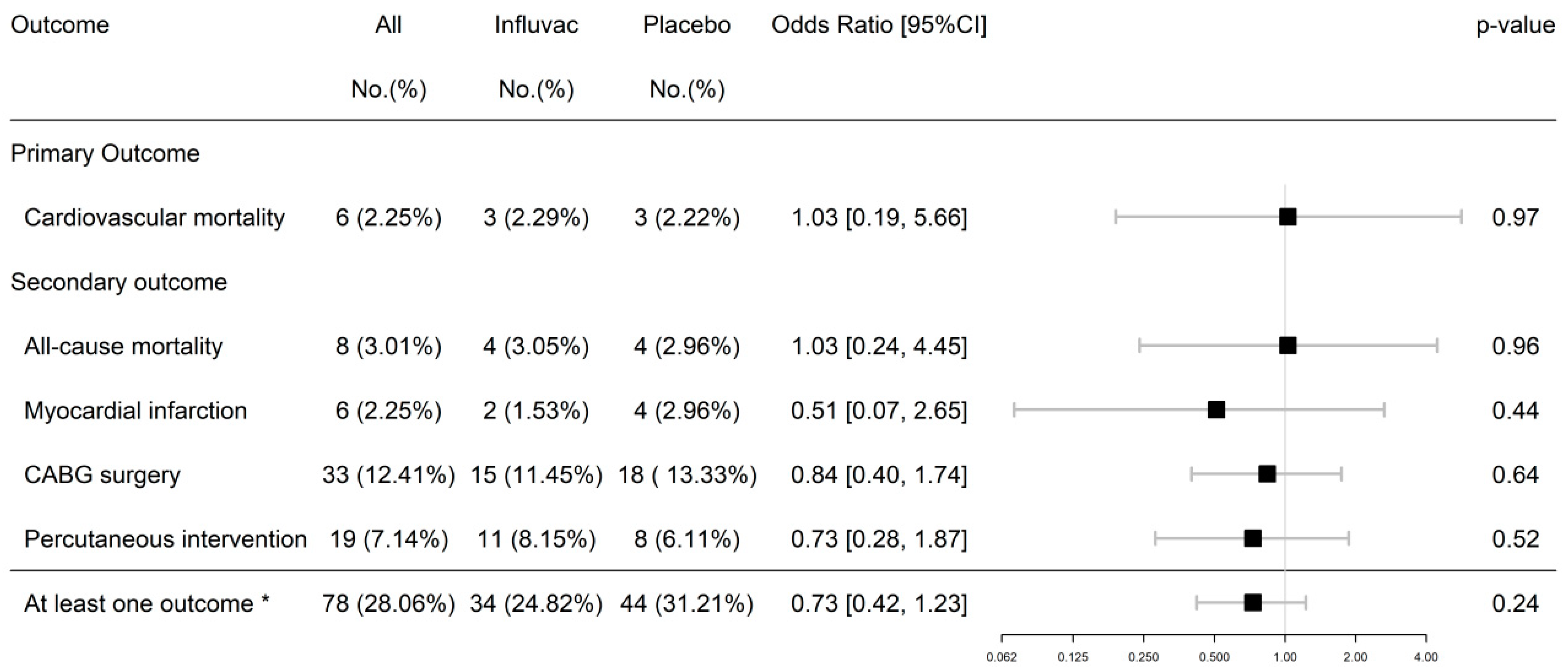Screen dimensions: 1568x667
Task: Click the 4.00 axis tick label
Action: [1426, 657]
